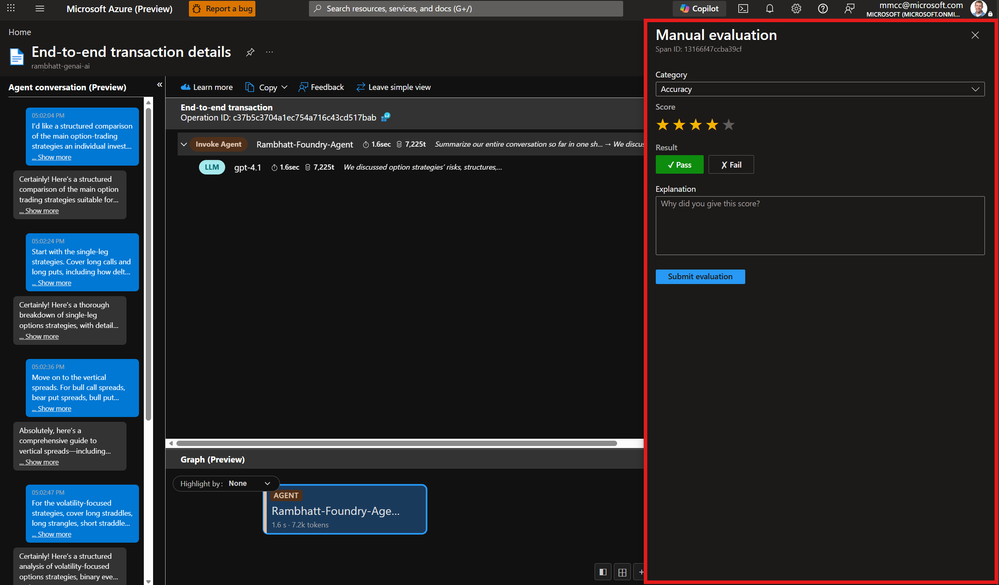999x585 pixels.
Task: Click Leave simple view
Action: click(393, 87)
